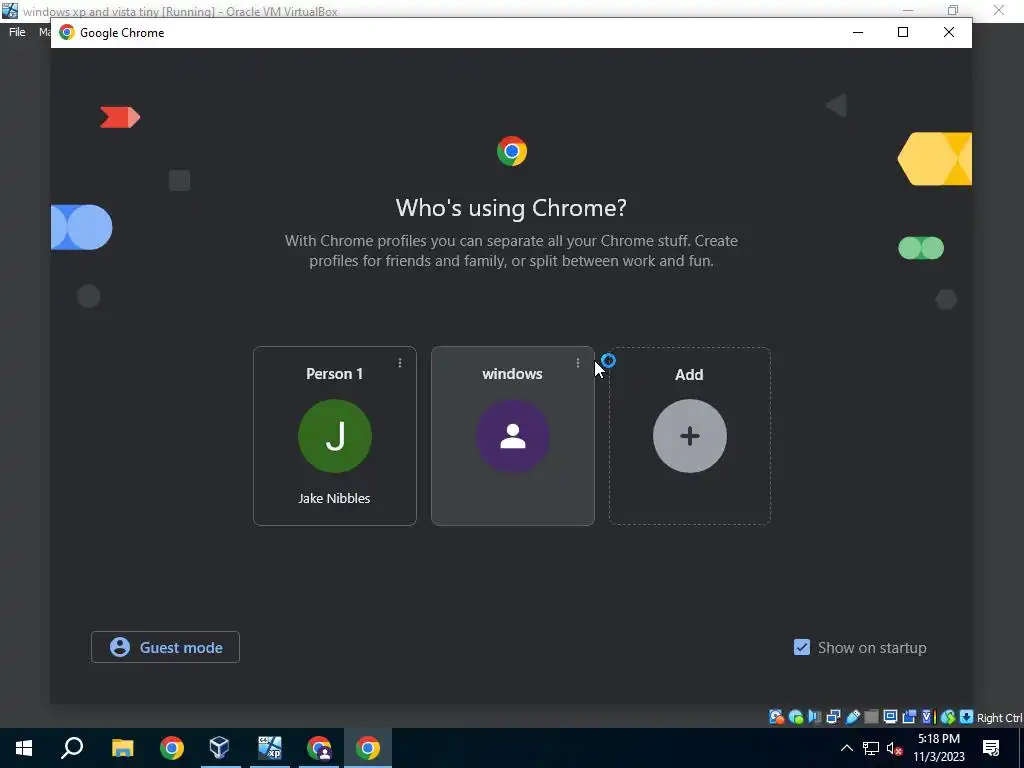1024x768 pixels.
Task: Select the Jake Nibbles green J avatar
Action: click(x=335, y=436)
